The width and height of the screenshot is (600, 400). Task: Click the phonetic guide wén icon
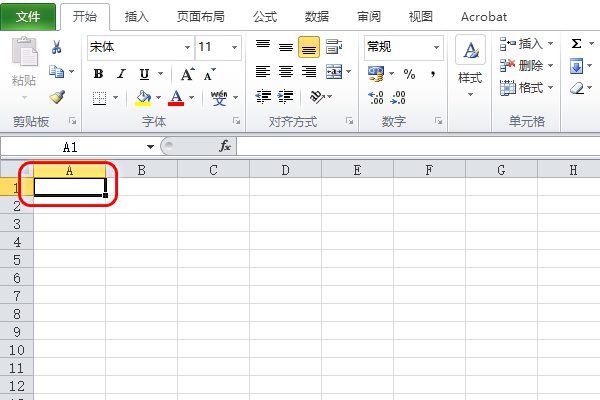click(219, 98)
